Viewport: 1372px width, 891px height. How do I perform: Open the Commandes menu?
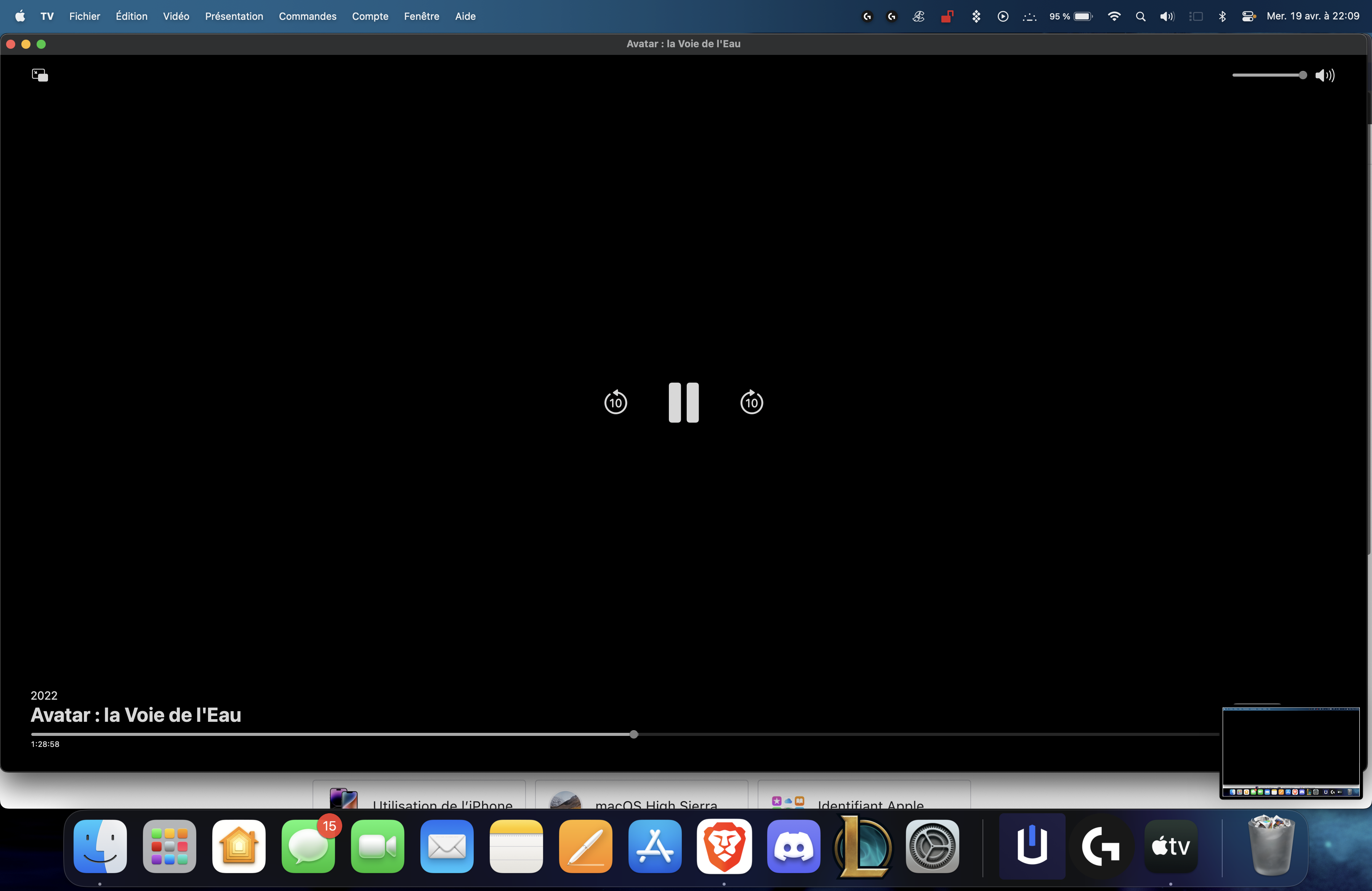pos(307,16)
